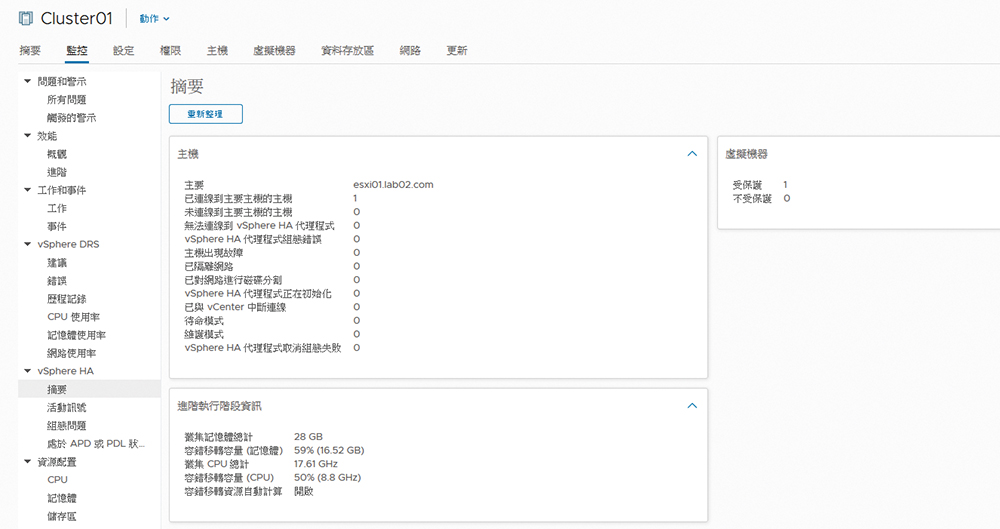Click the 虛擬機器 panel header

tap(746, 154)
